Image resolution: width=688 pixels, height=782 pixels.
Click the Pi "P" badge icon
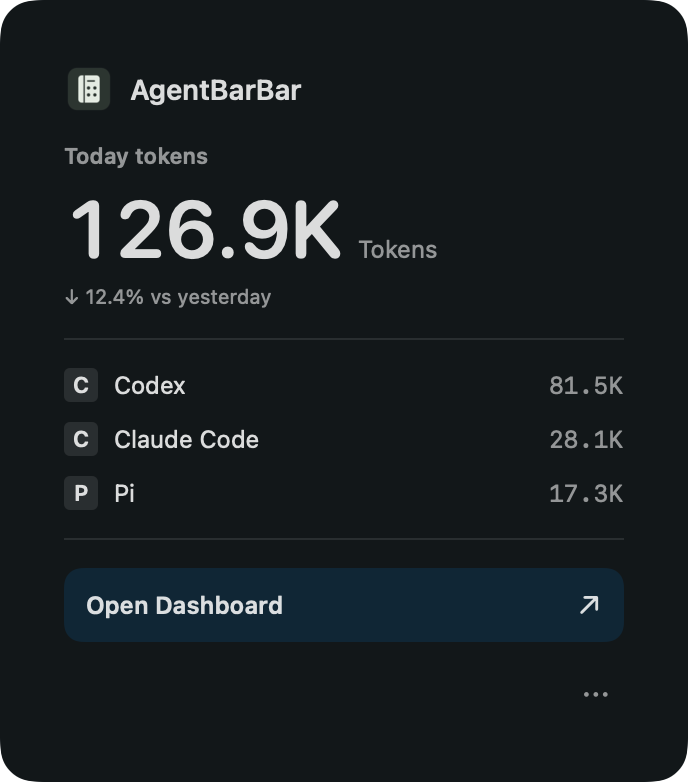coord(81,493)
